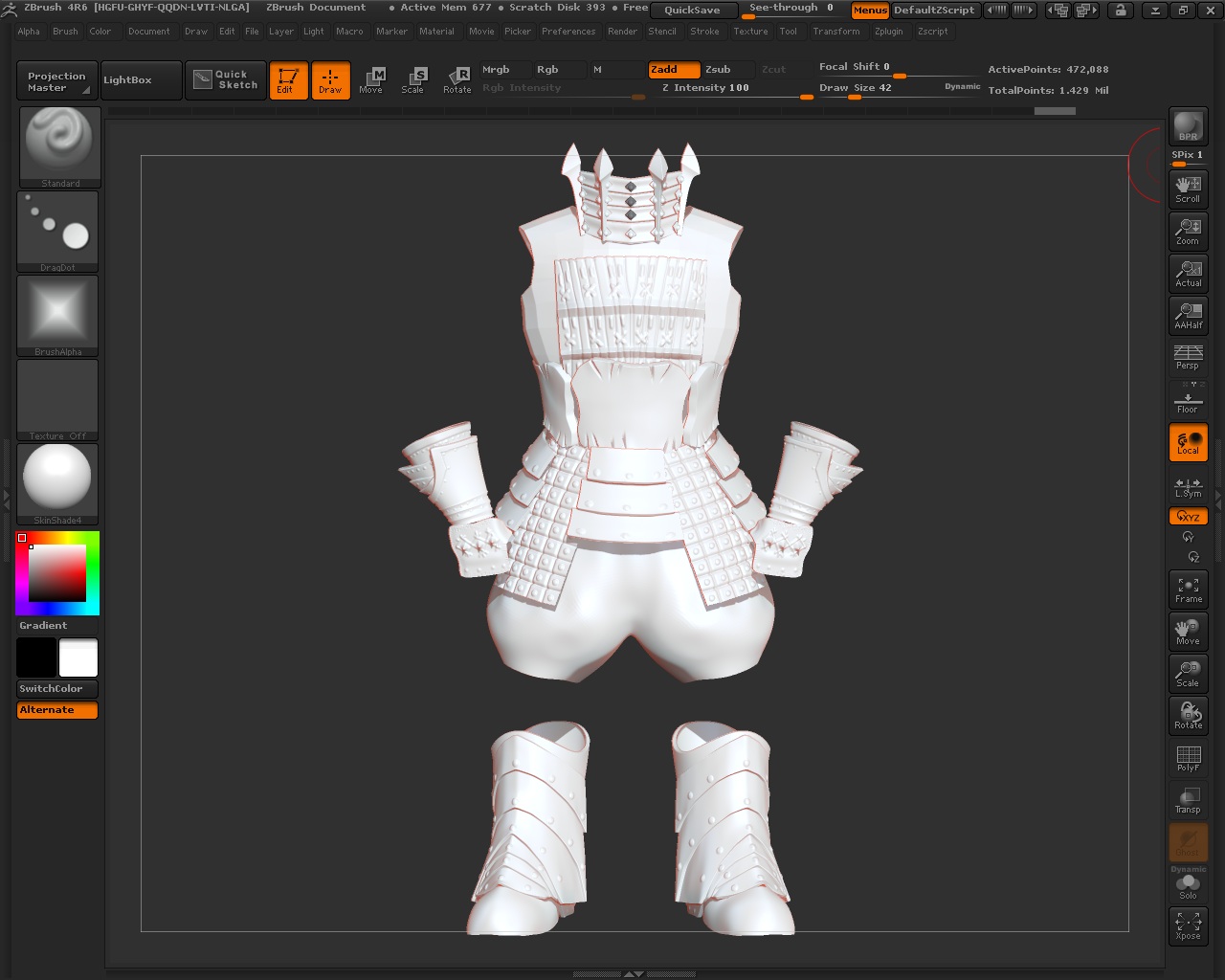The height and width of the screenshot is (980, 1225).
Task: Click the Frame mesh icon
Action: pyautogui.click(x=1188, y=590)
